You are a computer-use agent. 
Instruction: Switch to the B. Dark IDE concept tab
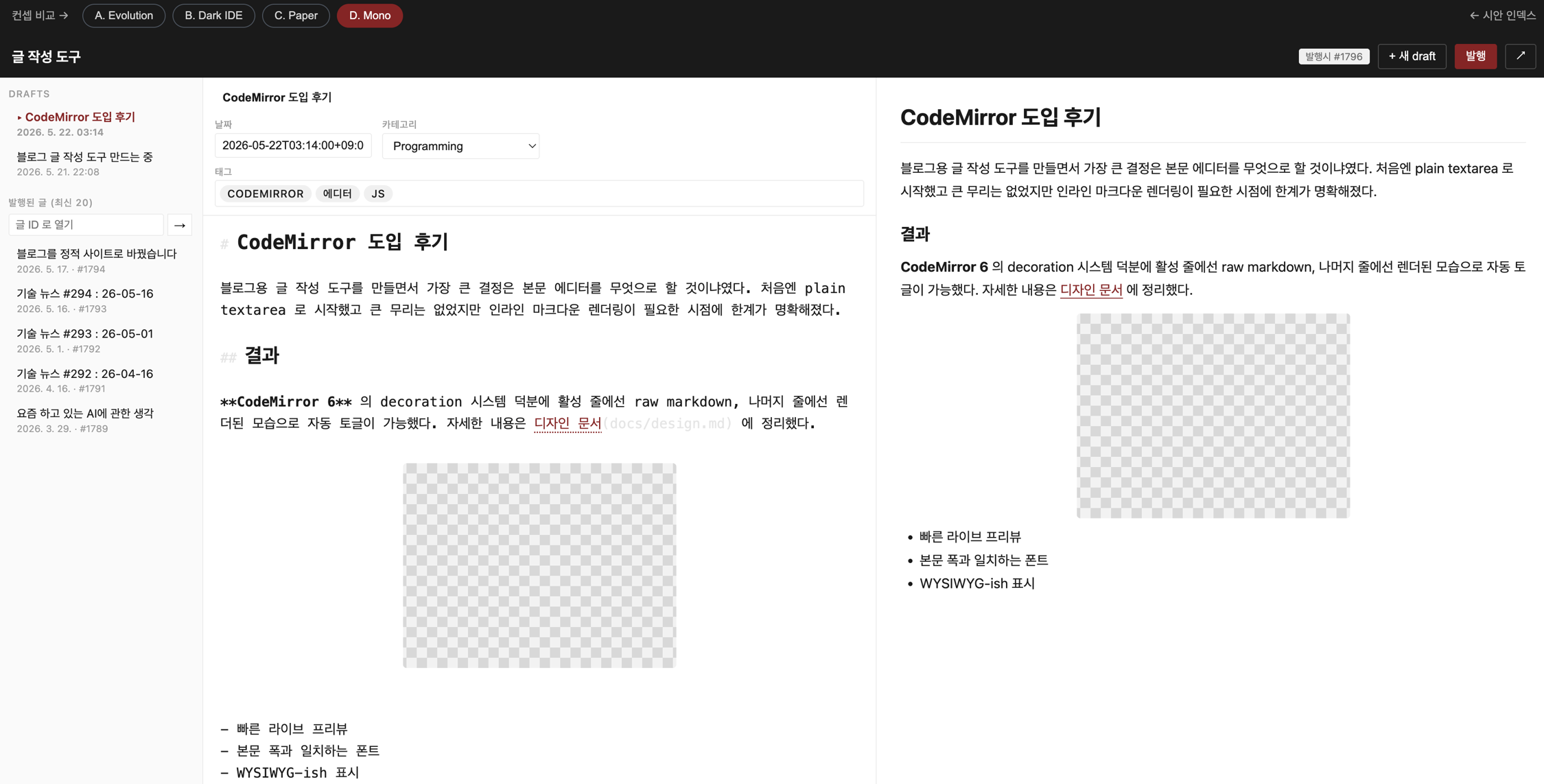click(213, 15)
